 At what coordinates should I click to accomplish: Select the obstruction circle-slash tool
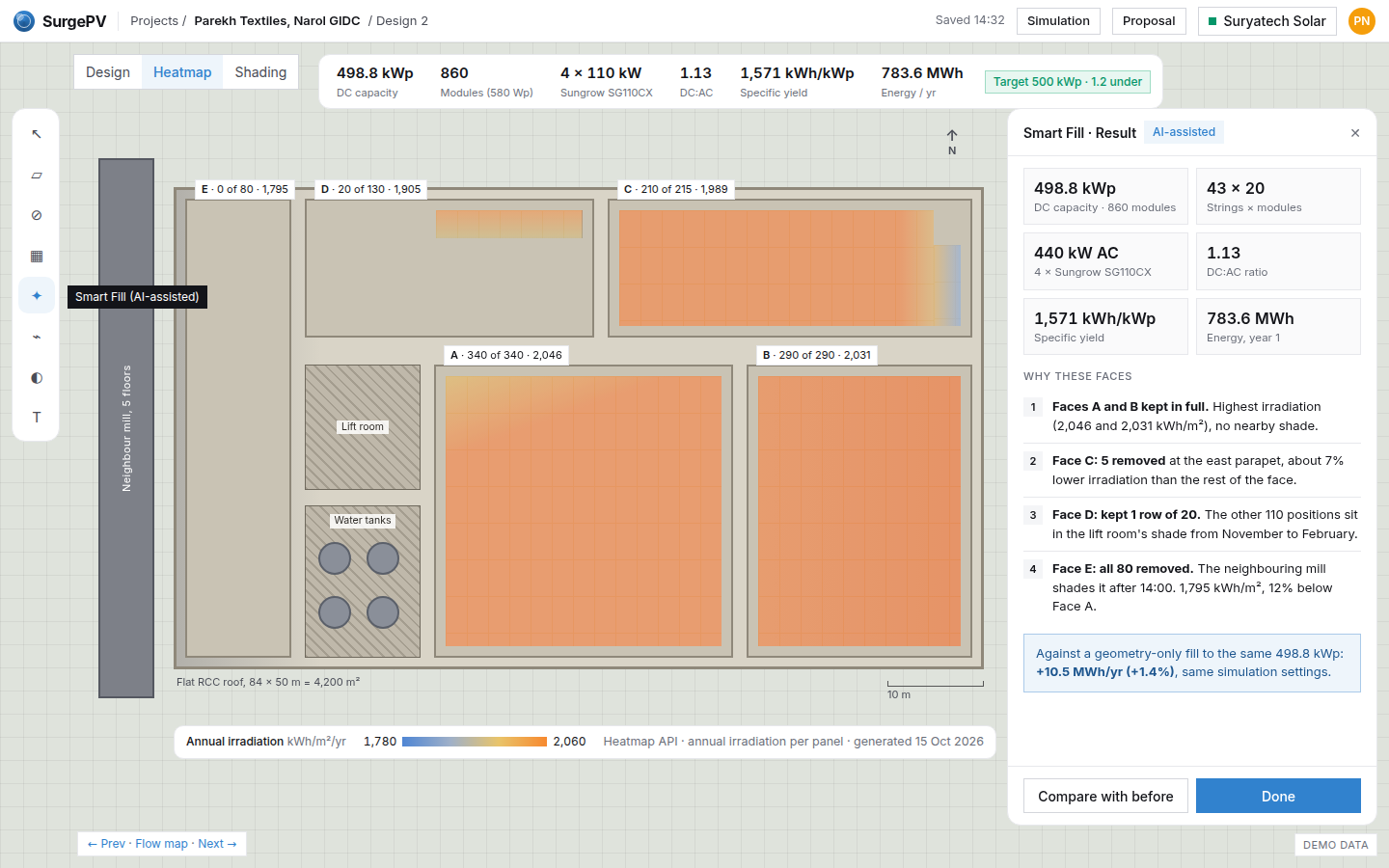(37, 215)
